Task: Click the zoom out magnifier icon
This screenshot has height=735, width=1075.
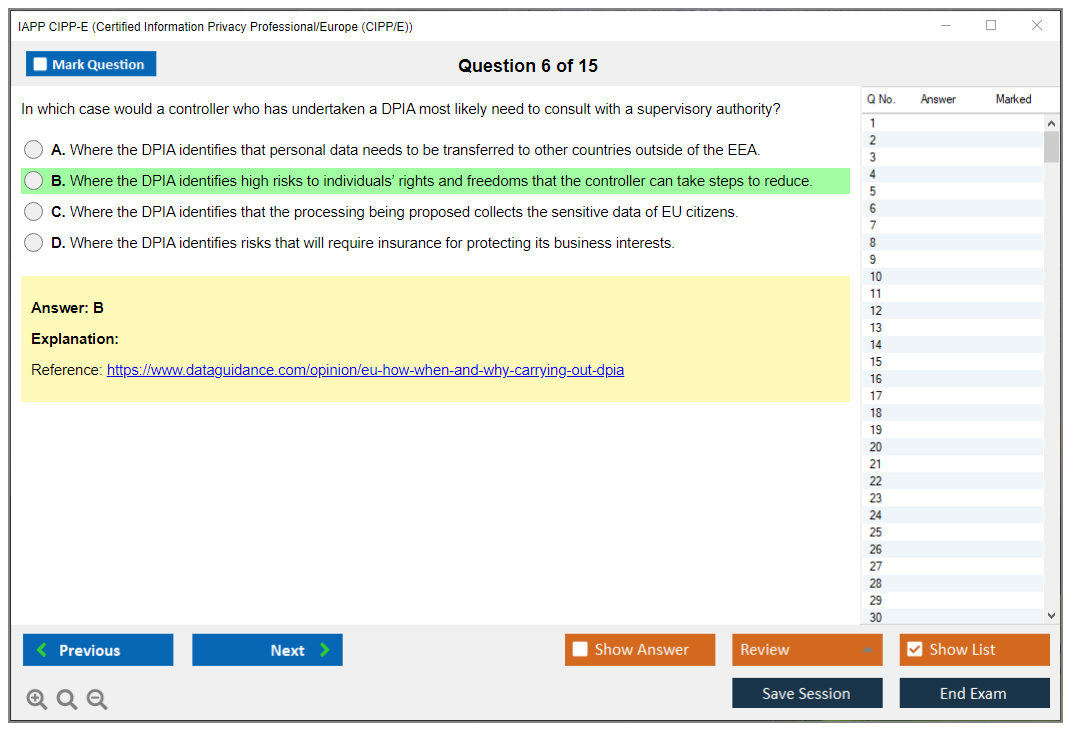Action: (x=97, y=700)
